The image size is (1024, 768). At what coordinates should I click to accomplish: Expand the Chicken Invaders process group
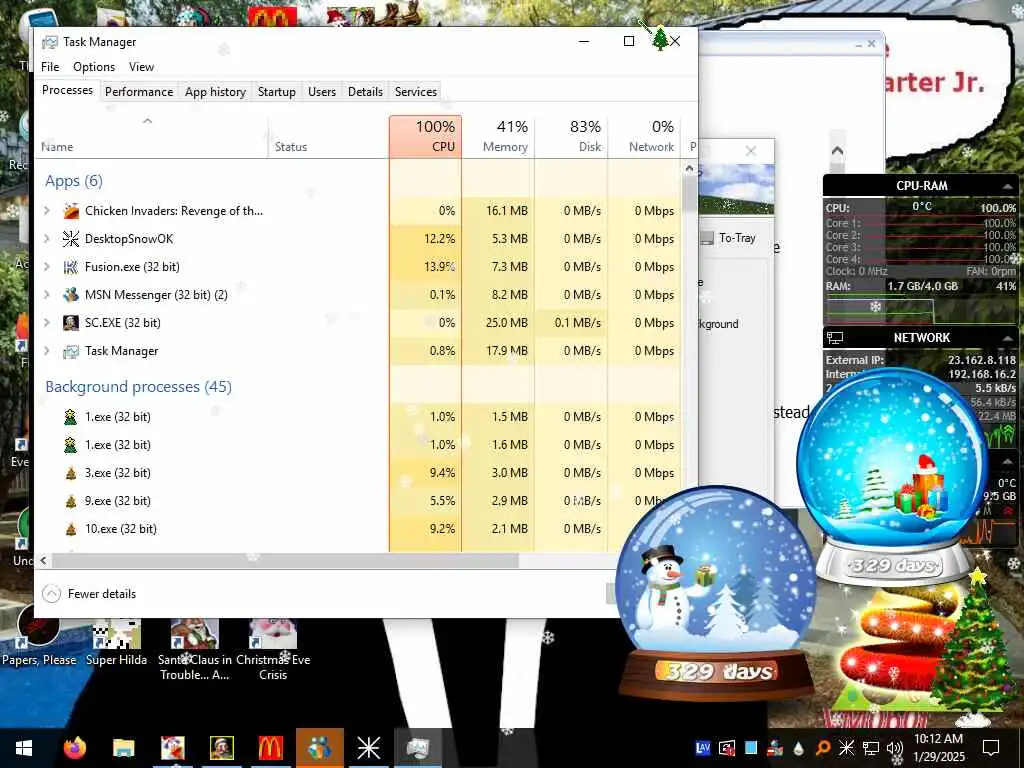47,211
